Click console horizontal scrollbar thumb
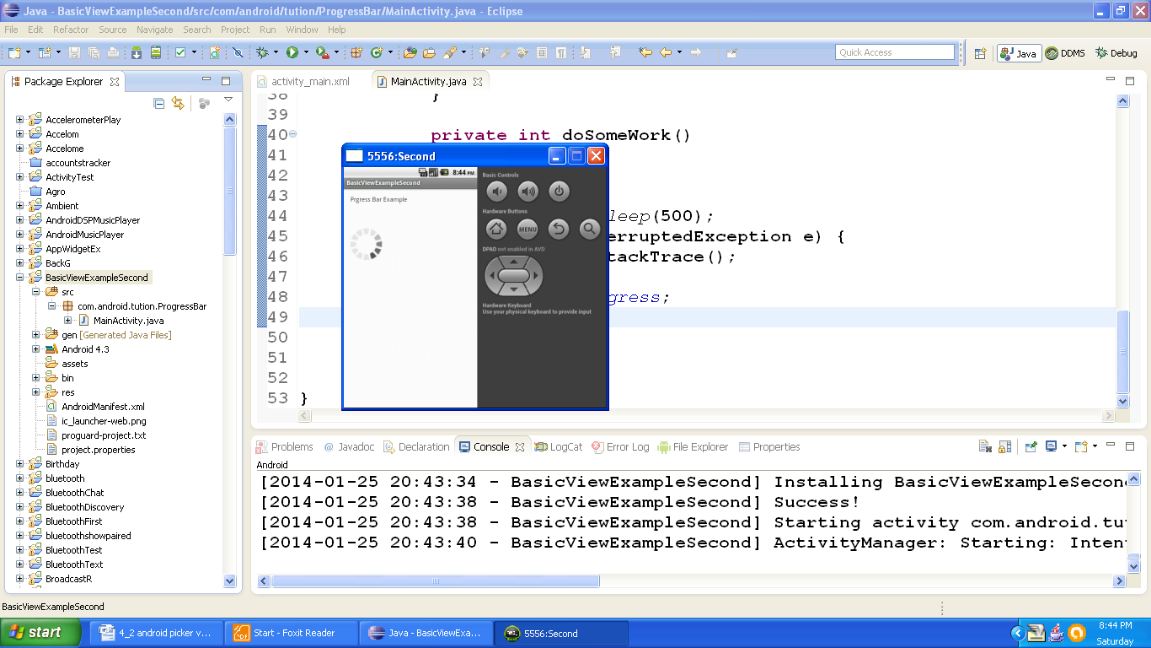The height and width of the screenshot is (648, 1151). (435, 580)
